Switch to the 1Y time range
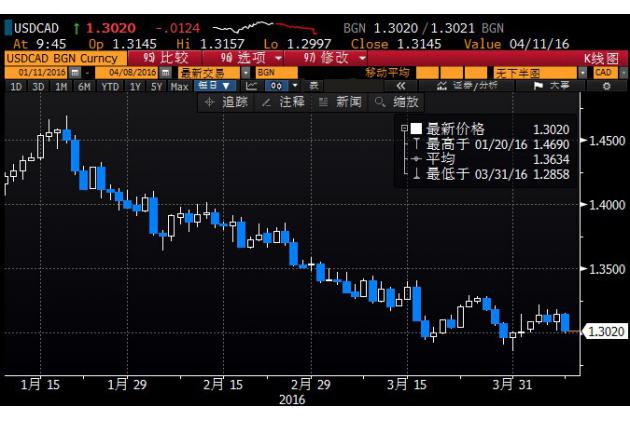The width and height of the screenshot is (630, 421). pyautogui.click(x=134, y=87)
